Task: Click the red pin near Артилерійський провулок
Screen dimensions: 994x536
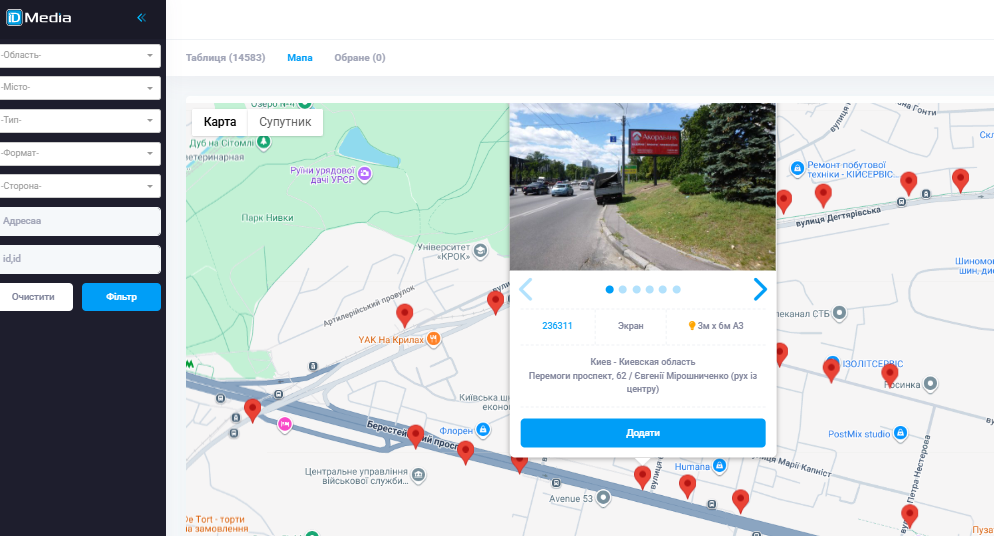Action: 404,315
